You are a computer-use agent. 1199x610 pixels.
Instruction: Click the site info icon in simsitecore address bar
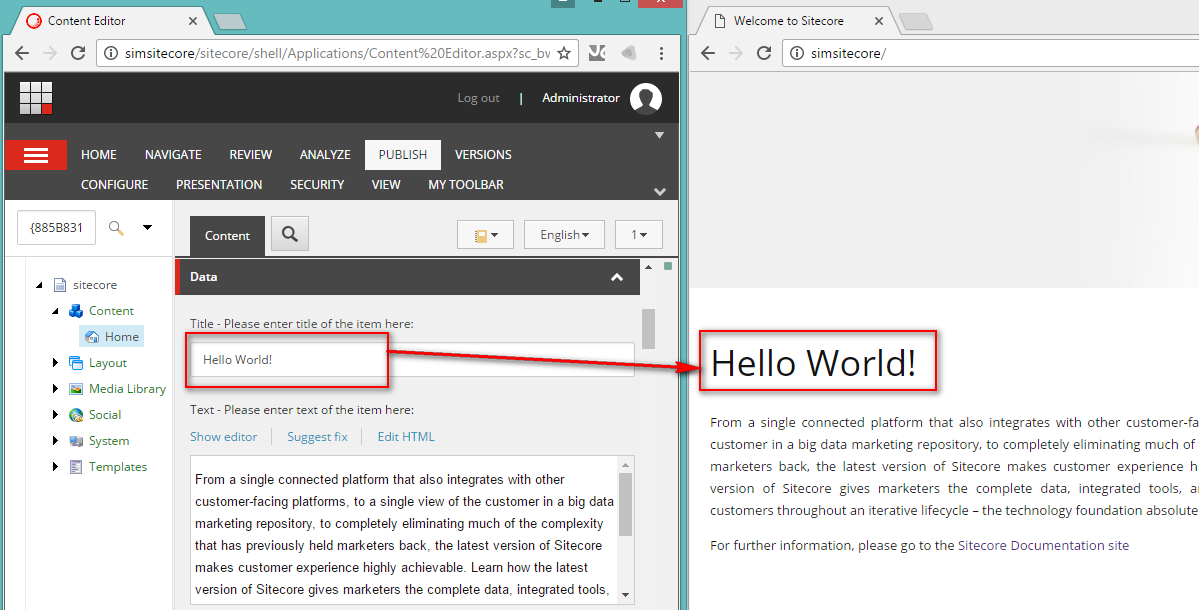797,54
